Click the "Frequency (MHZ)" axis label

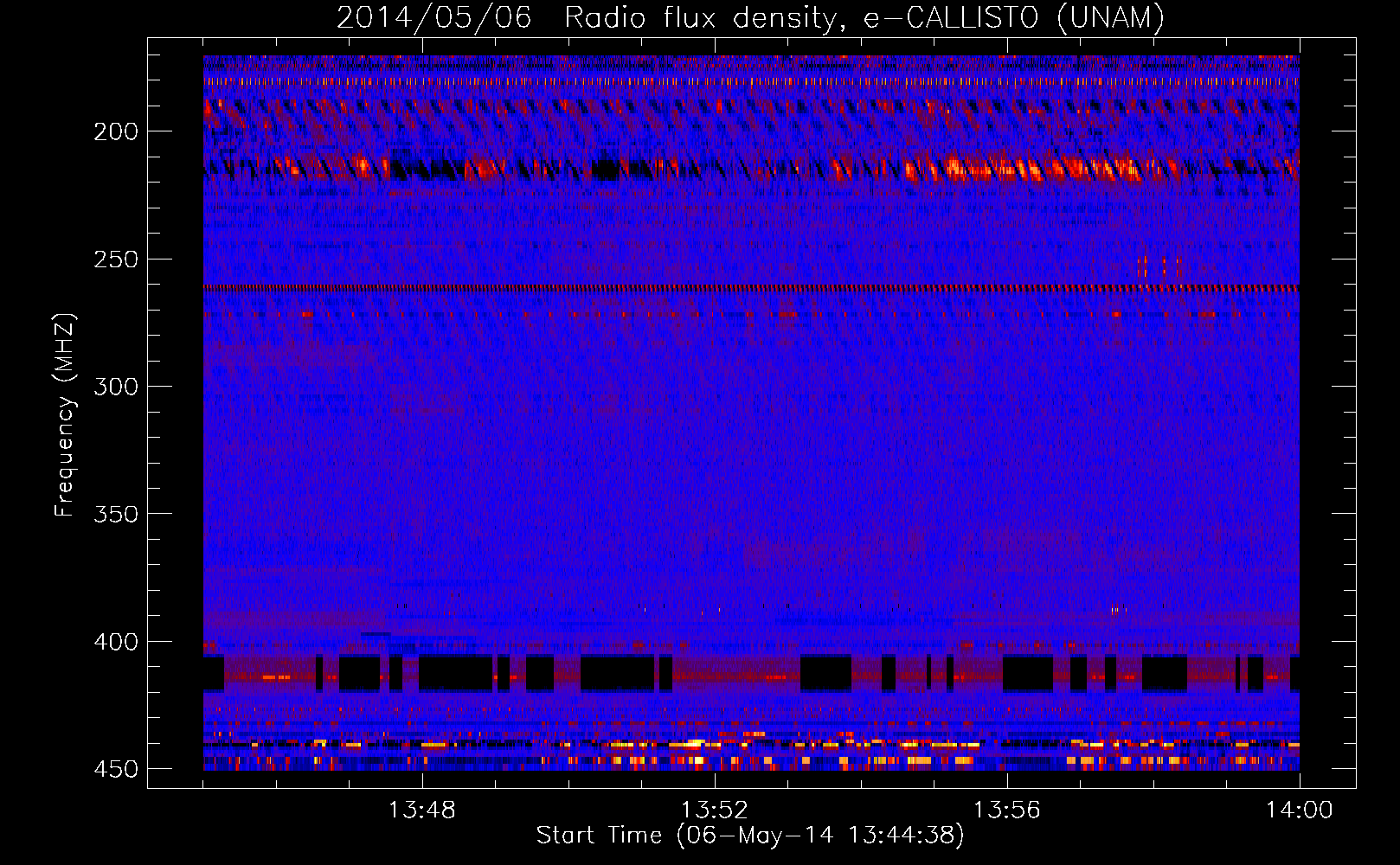coord(65,415)
